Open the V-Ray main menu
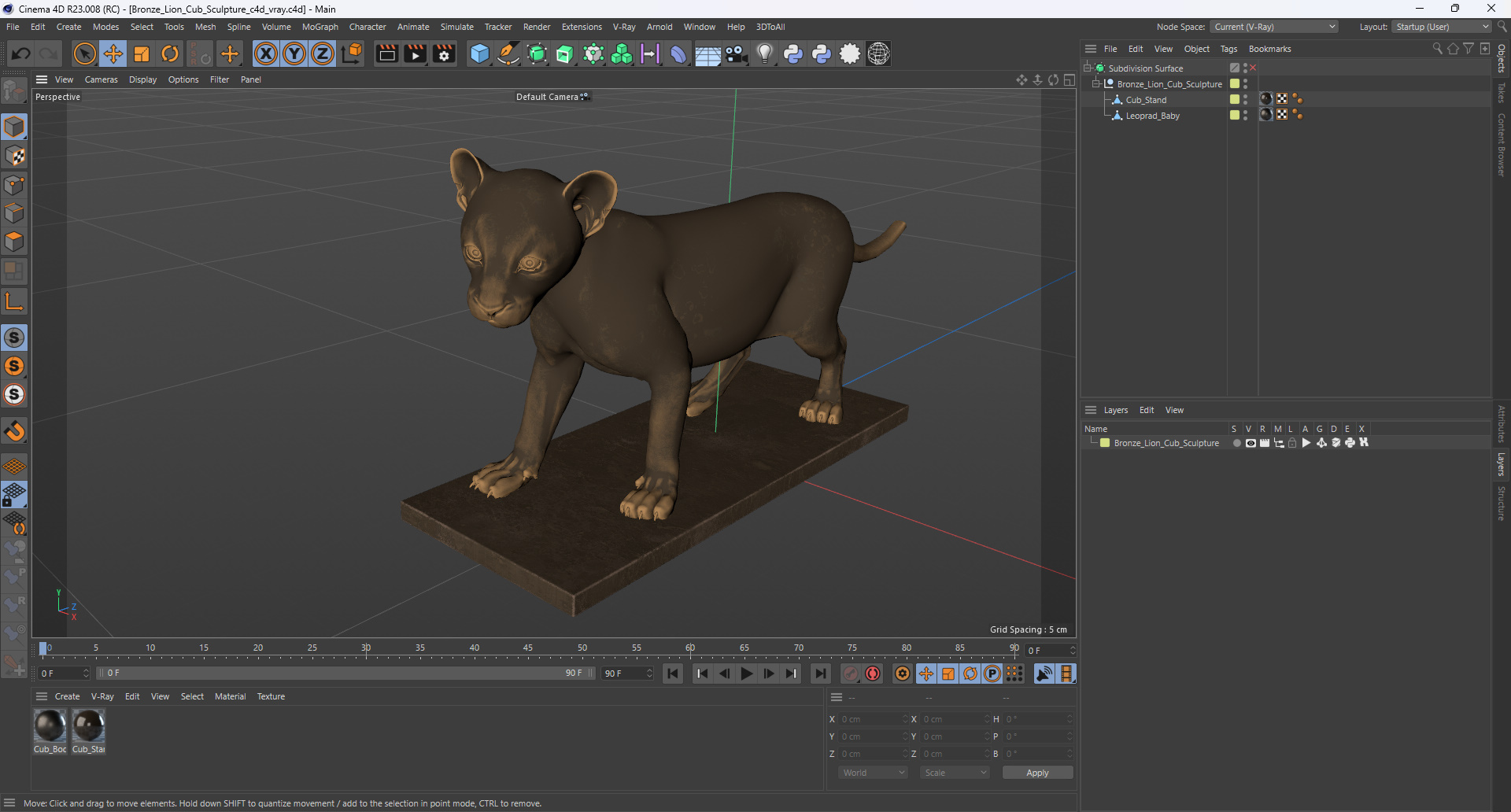Screen dimensions: 1511x812 [624, 27]
